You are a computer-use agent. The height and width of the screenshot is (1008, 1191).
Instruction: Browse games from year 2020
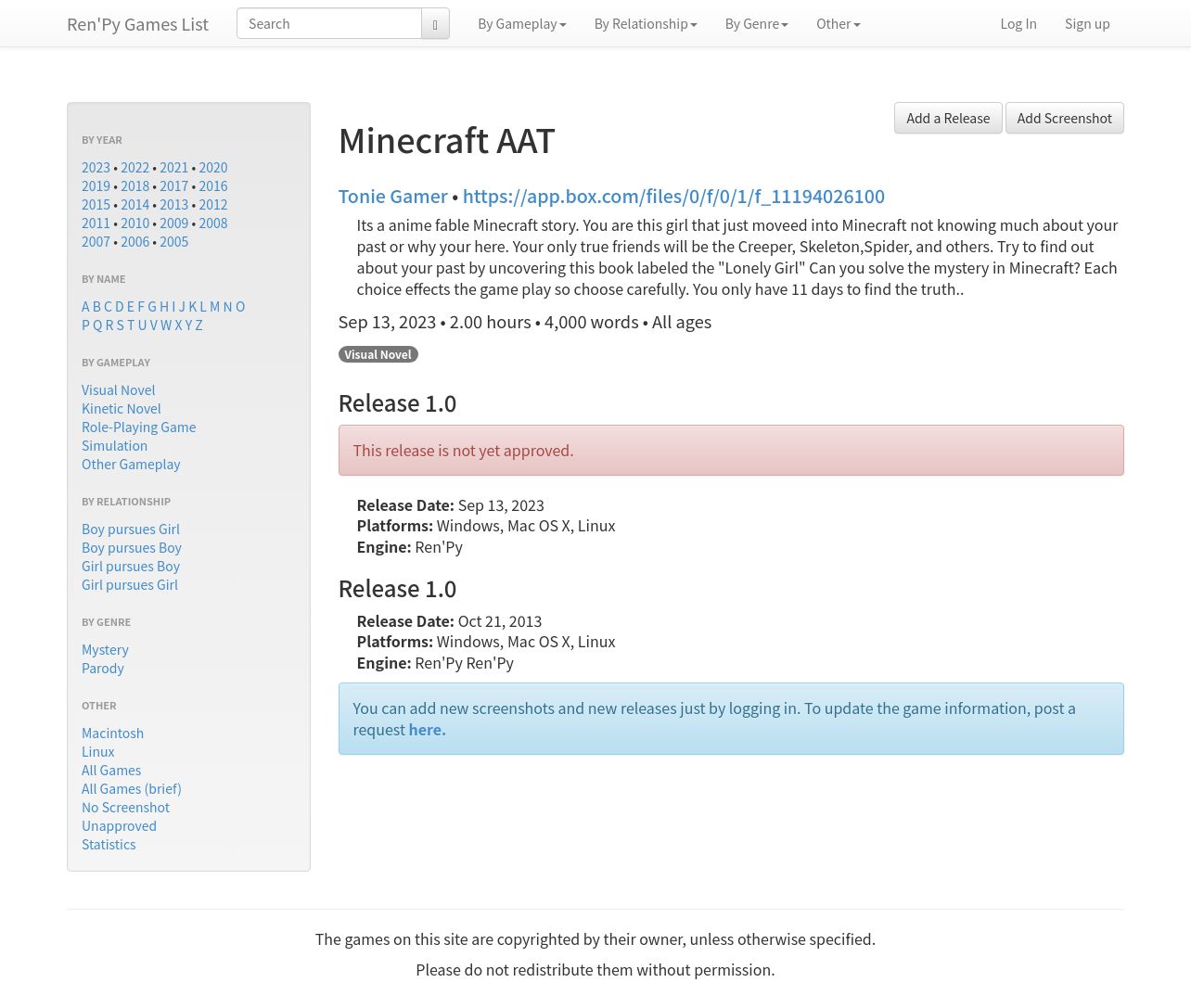213,168
